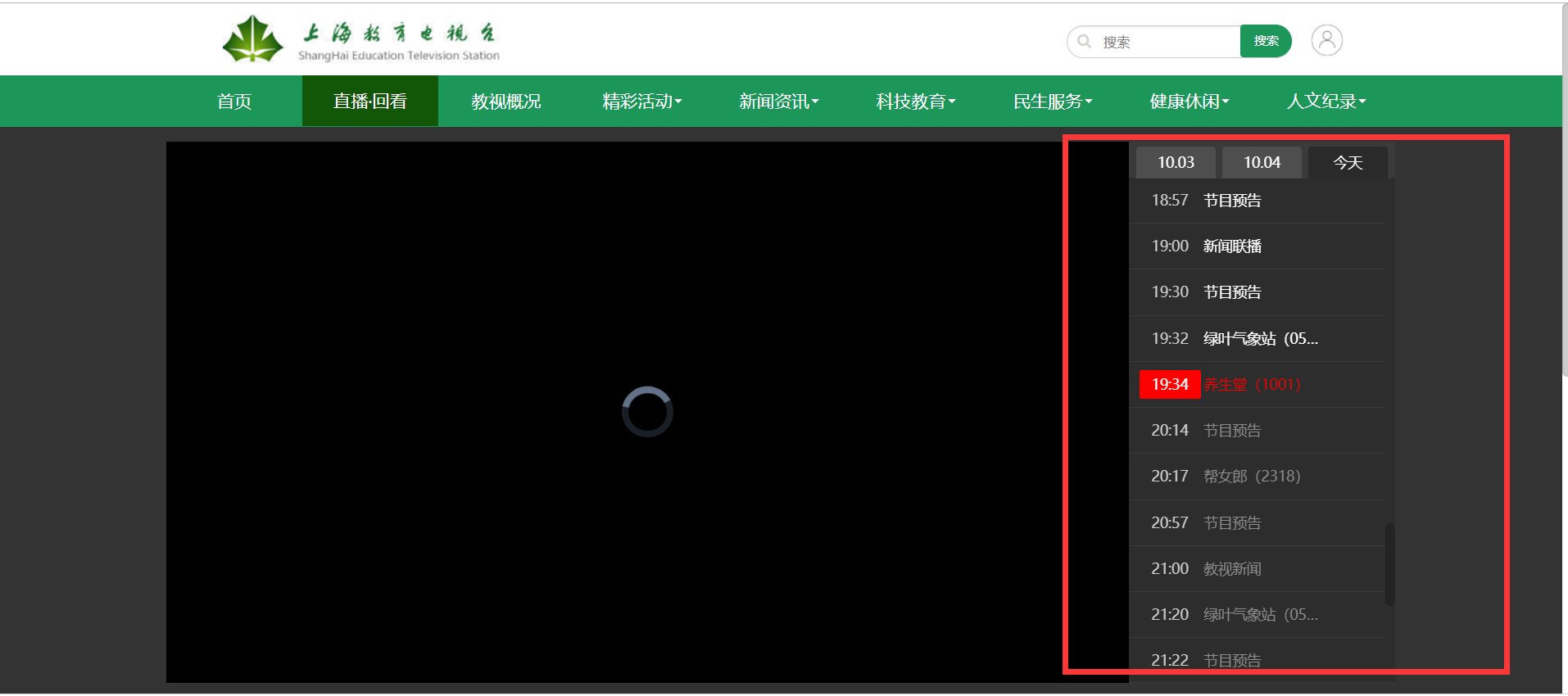
Task: Expand the 人文纪录 dropdown menu
Action: click(x=1326, y=102)
